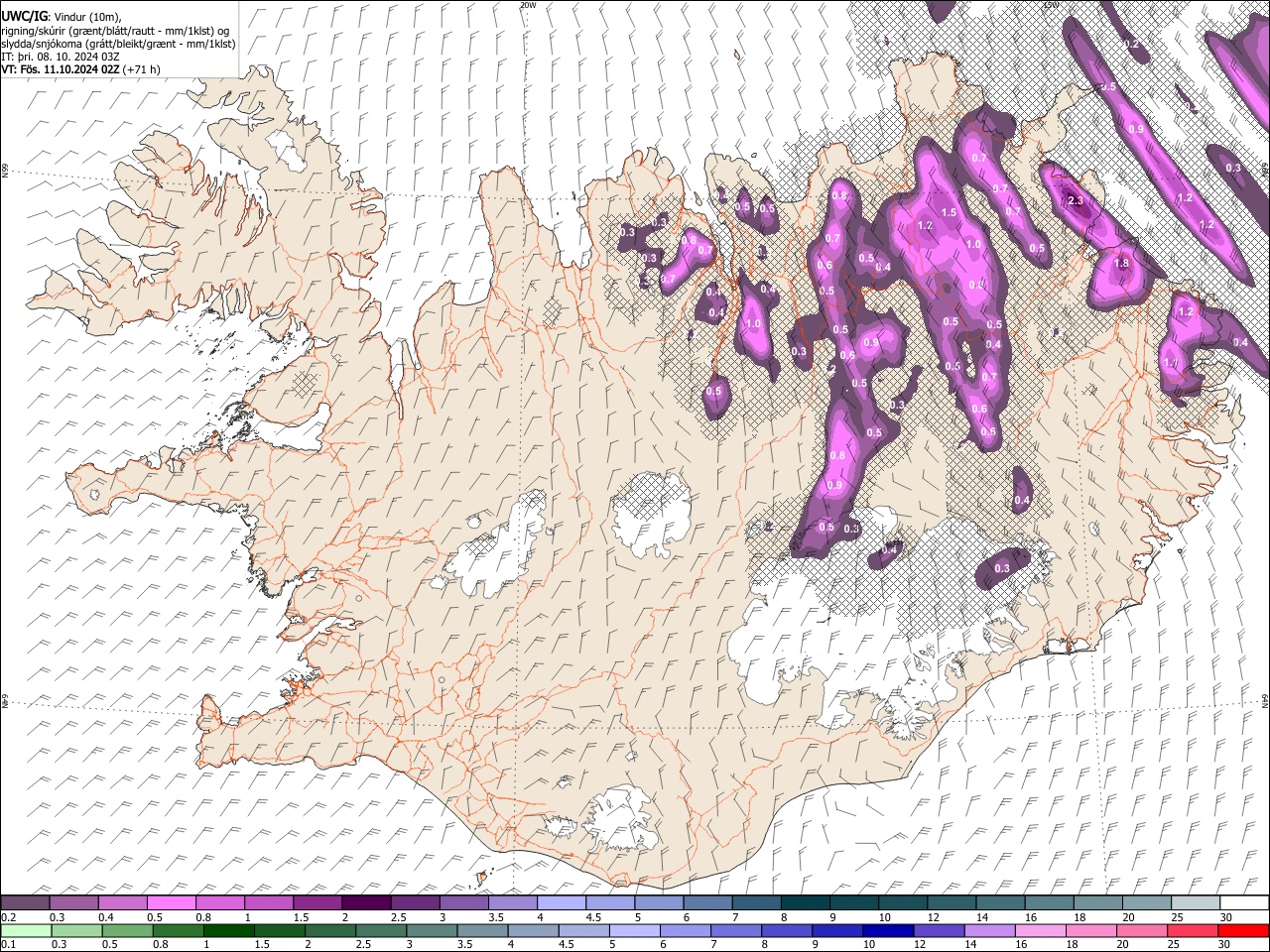
Task: Click the 8 dark teal swatch, upper scale
Action: [805, 903]
